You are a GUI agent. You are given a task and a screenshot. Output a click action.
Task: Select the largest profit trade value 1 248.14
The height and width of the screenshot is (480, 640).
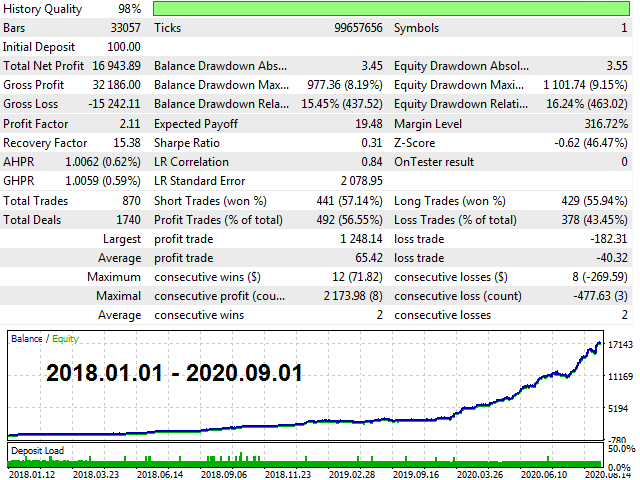pyautogui.click(x=356, y=238)
